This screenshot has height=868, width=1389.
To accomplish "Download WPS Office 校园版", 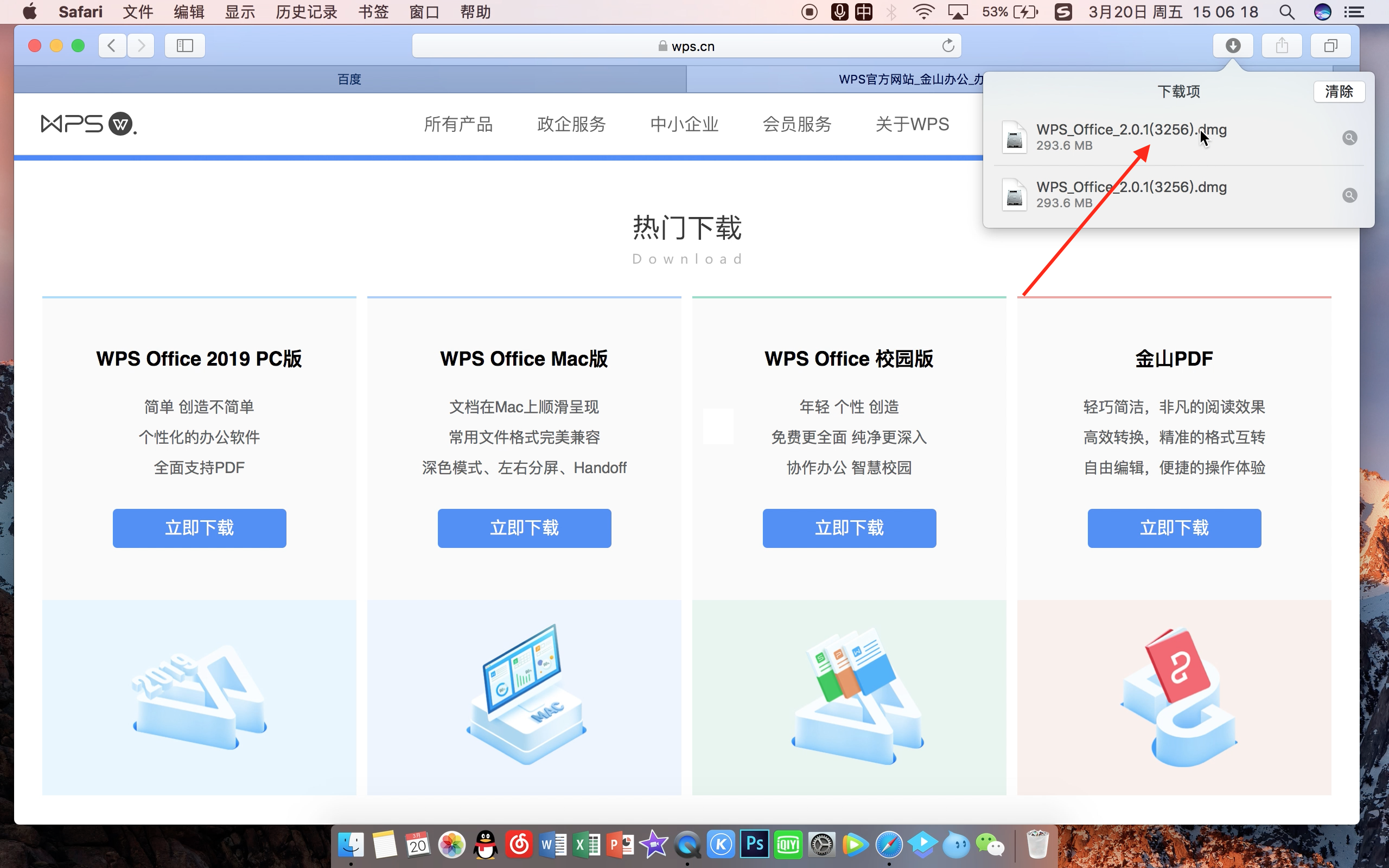I will tap(850, 528).
